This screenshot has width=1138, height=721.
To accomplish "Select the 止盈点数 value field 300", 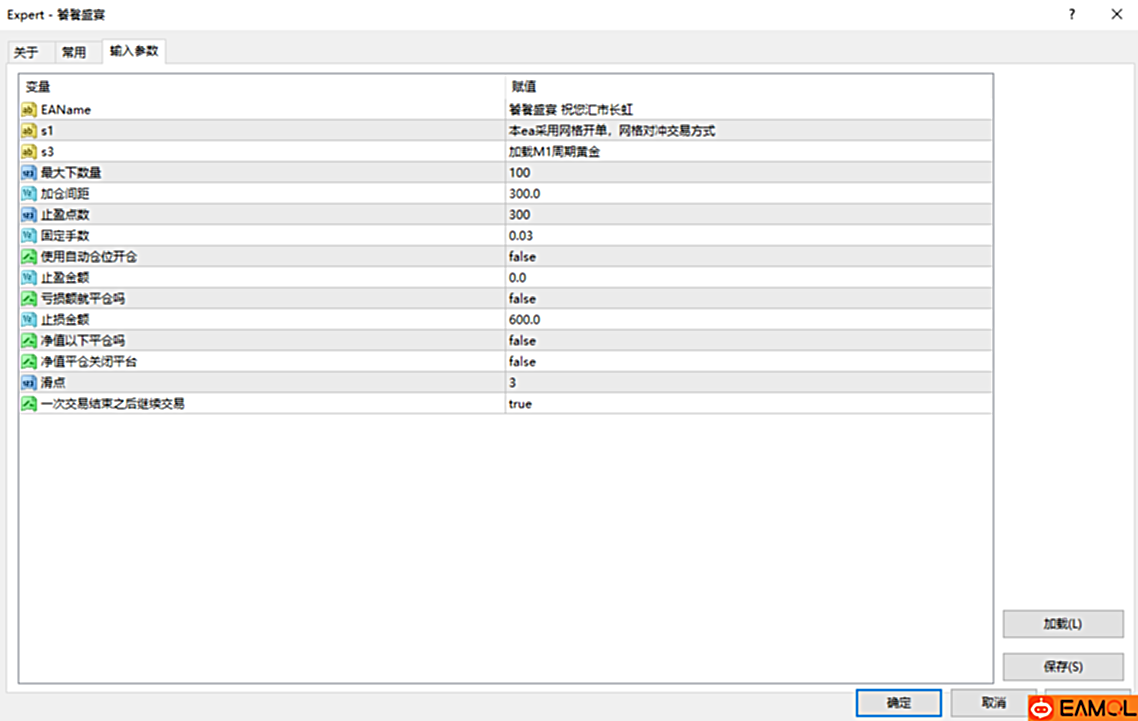I will coord(520,215).
